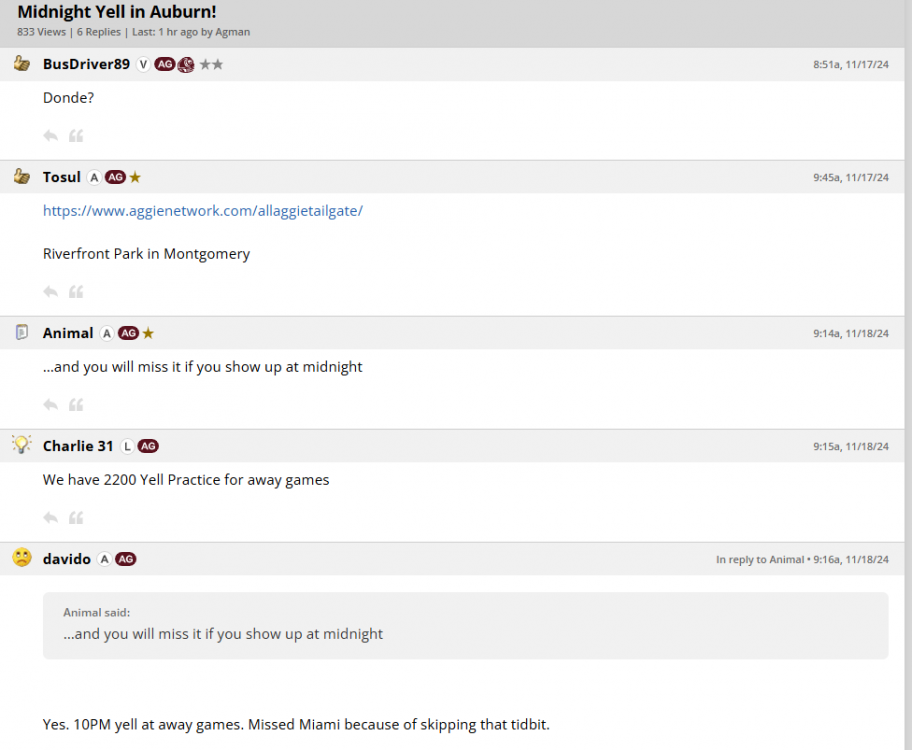912x750 pixels.
Task: Open BusDriver89's user profile
Action: coord(86,64)
